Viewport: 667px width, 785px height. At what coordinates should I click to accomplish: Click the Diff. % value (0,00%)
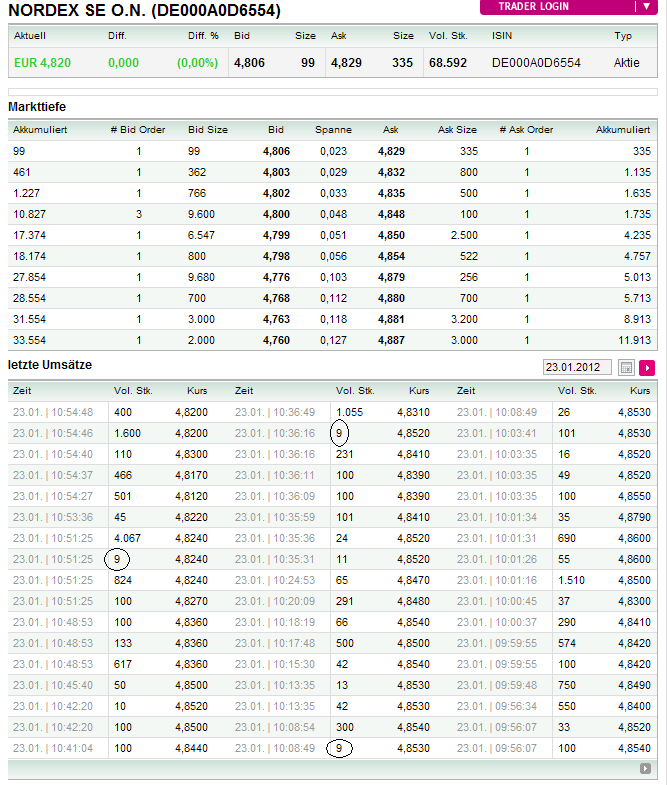point(197,63)
